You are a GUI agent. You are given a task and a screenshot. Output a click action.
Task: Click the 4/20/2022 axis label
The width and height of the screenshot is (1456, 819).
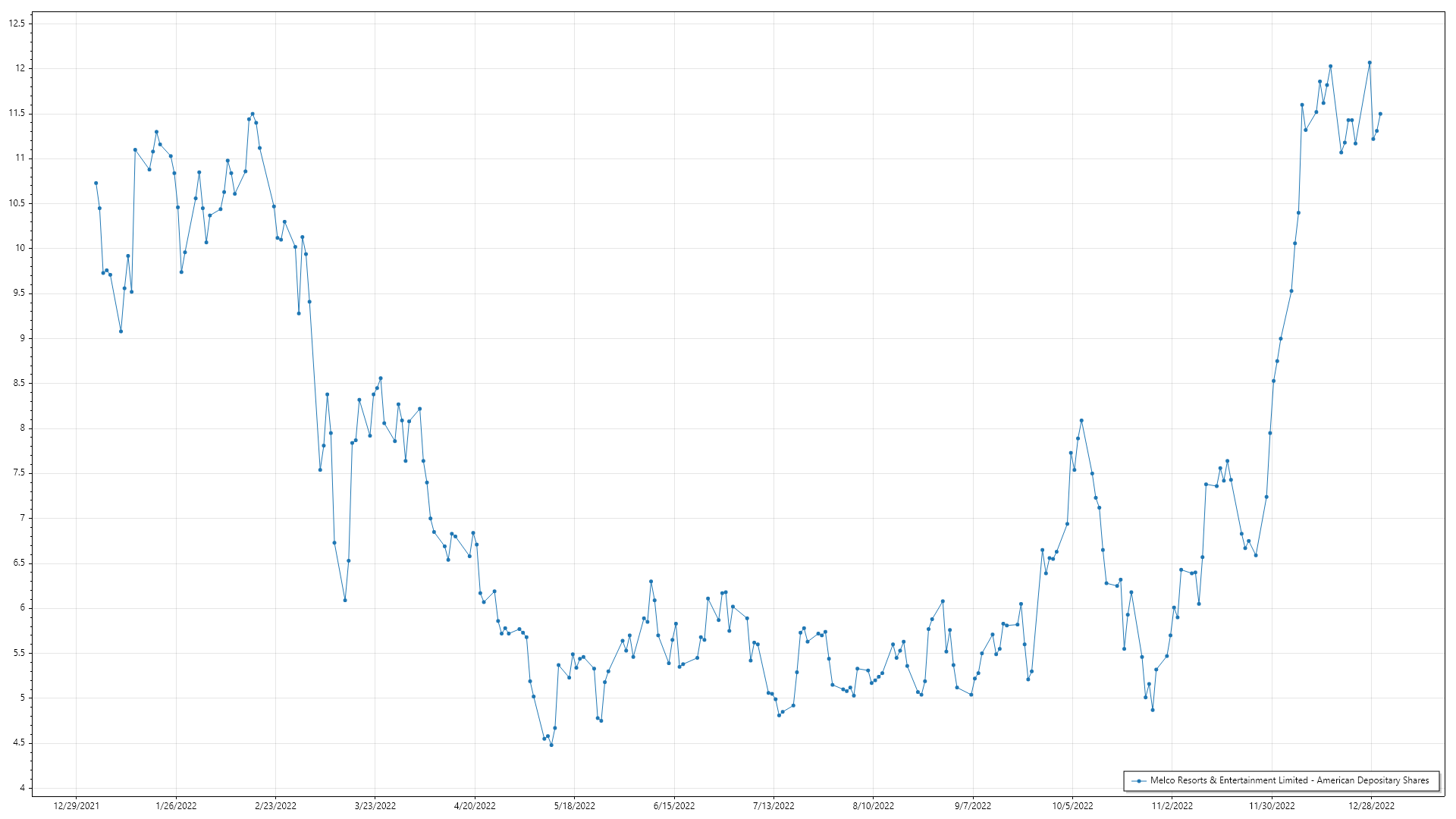[x=475, y=805]
